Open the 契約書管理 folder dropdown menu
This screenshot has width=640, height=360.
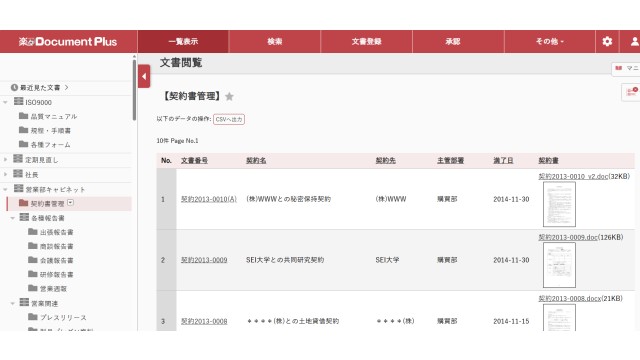71,202
